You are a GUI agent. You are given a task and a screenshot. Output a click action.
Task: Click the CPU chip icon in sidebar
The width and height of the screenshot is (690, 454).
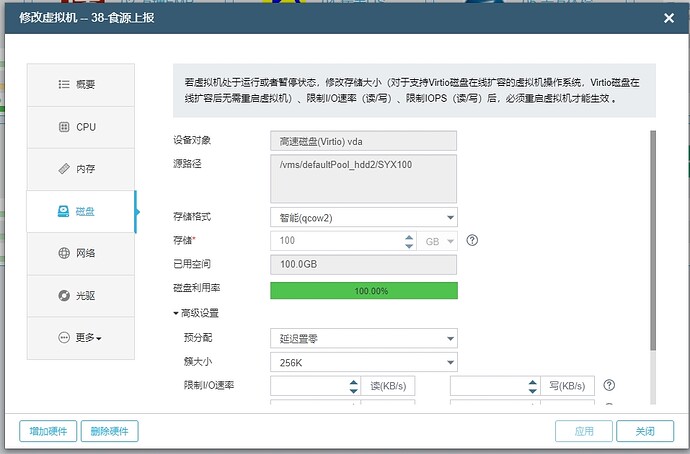pyautogui.click(x=64, y=127)
